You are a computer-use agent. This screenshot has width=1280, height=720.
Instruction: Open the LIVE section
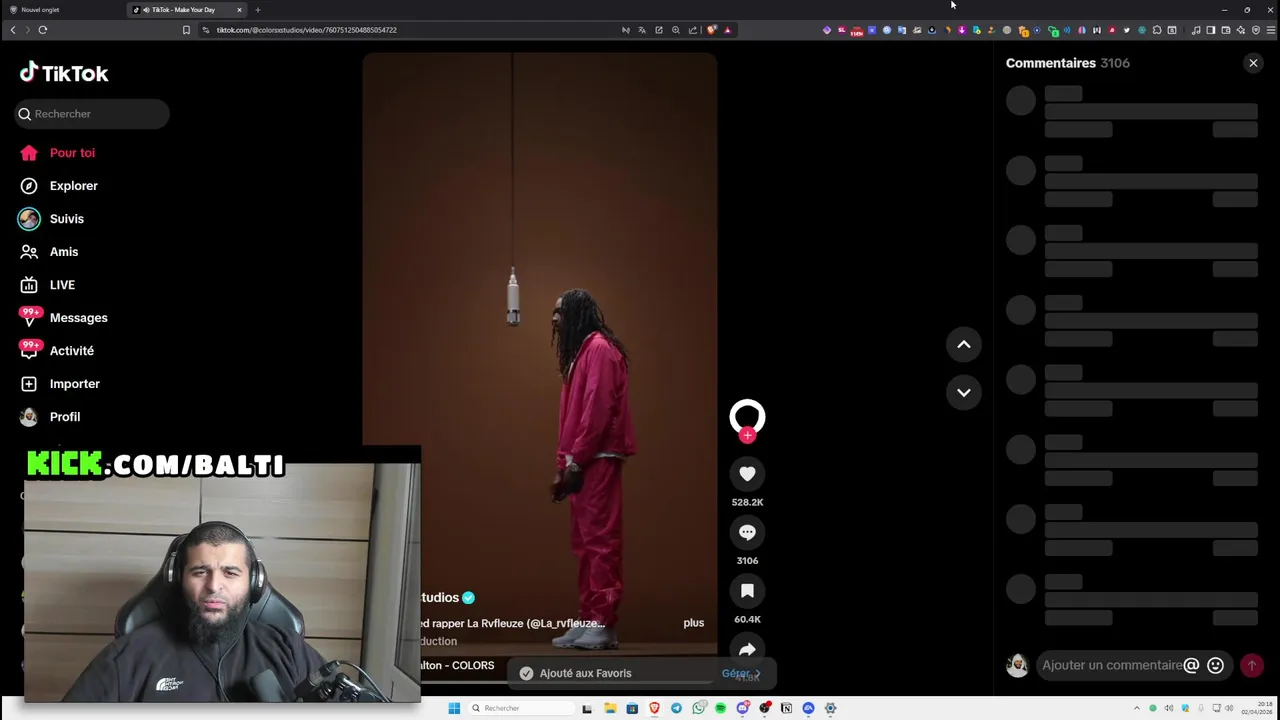(48, 285)
